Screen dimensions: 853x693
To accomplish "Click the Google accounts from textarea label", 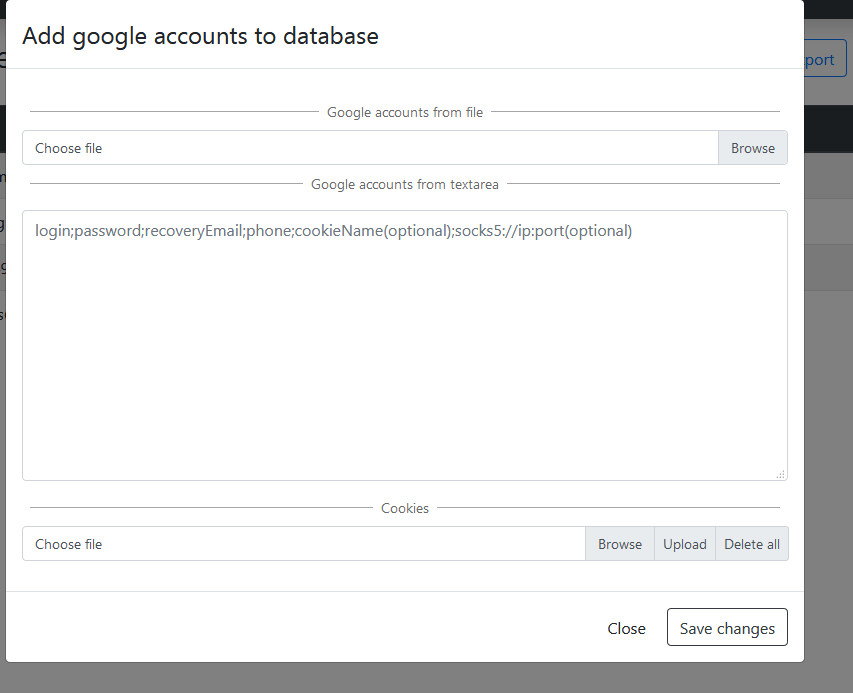I will [404, 184].
